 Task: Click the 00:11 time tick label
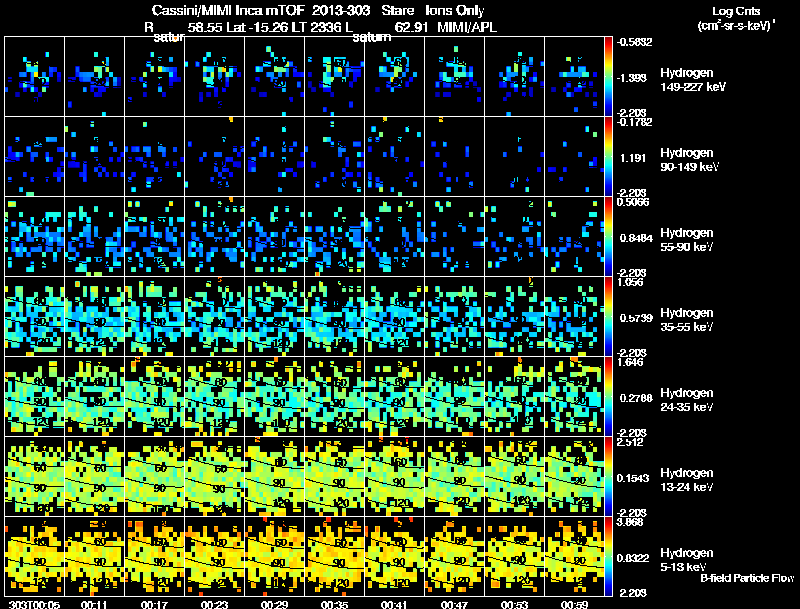[x=95, y=603]
